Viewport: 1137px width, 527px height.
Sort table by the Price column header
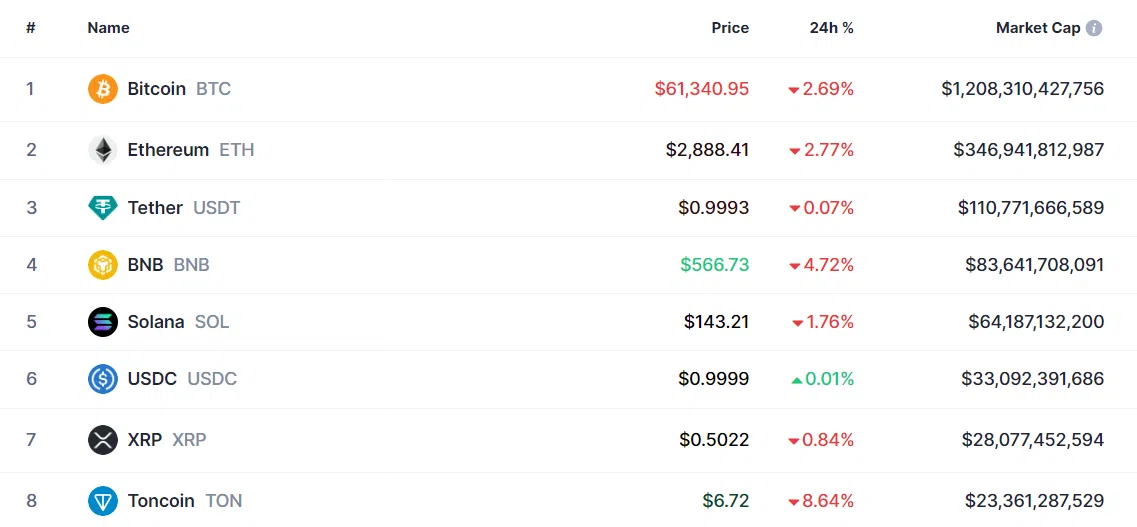pos(729,28)
